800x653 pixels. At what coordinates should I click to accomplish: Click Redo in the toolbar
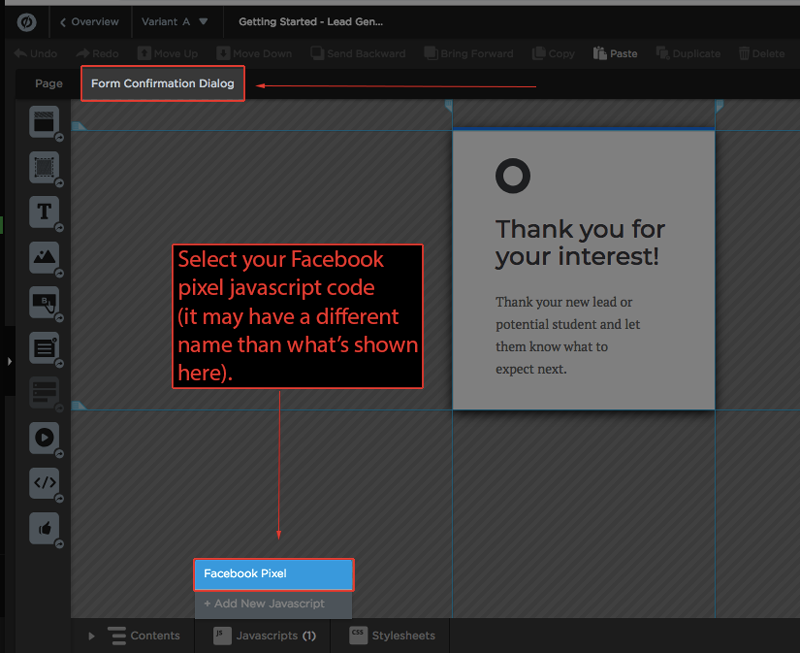pos(97,54)
